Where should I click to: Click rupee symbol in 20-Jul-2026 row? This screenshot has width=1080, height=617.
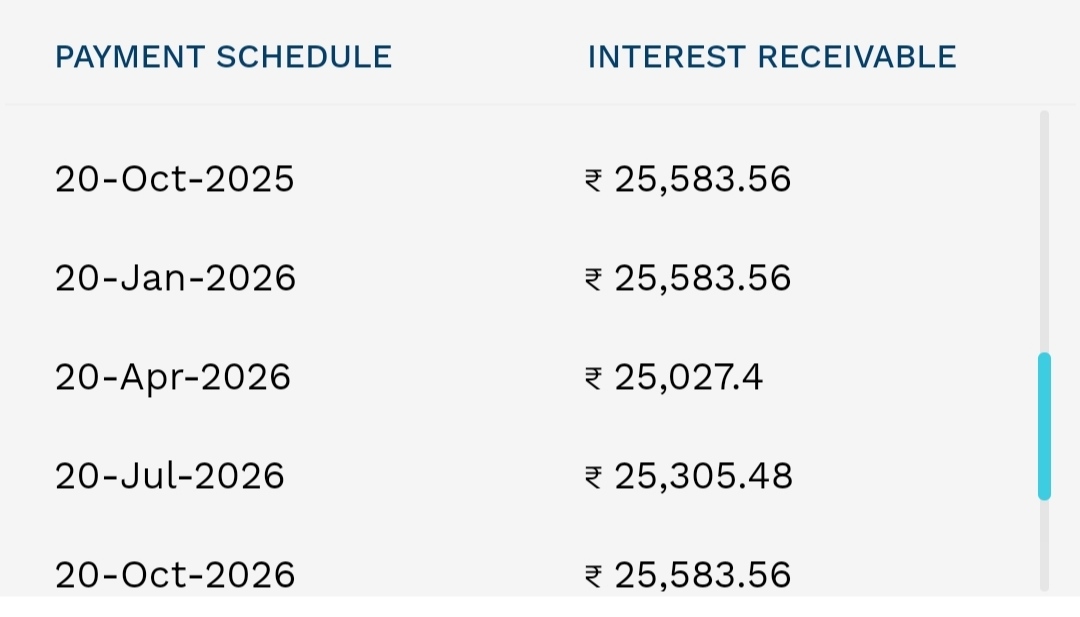(x=594, y=477)
